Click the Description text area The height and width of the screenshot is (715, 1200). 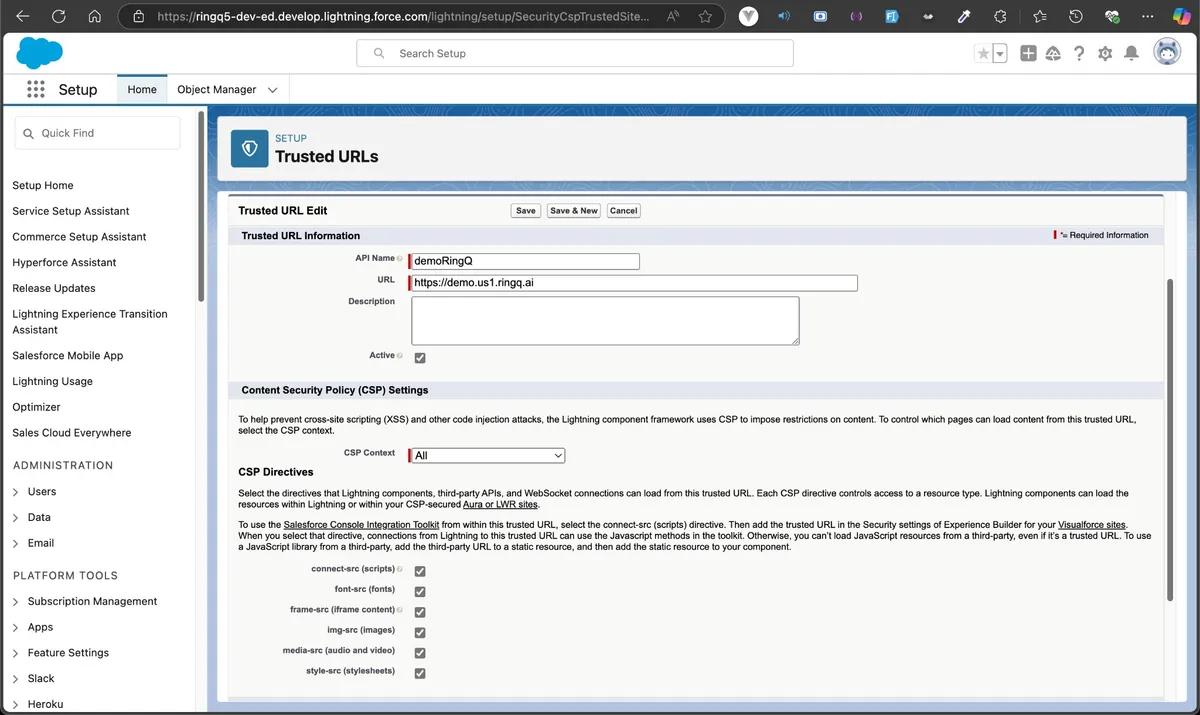[605, 321]
